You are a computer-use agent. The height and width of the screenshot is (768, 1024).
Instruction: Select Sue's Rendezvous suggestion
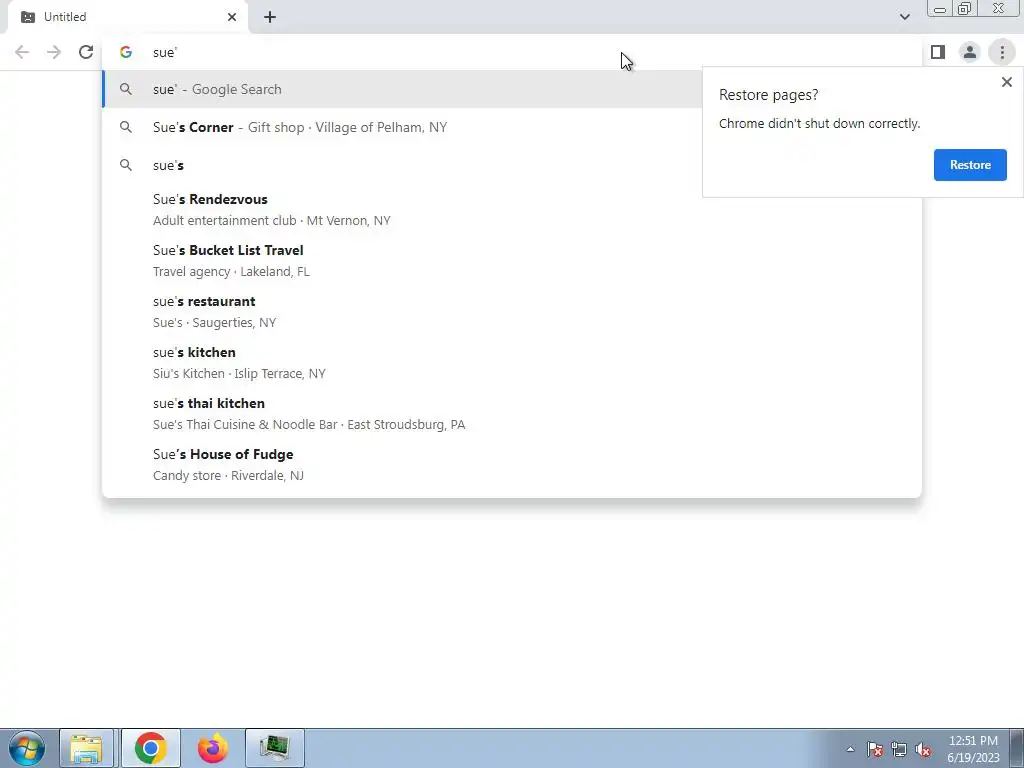coord(512,210)
